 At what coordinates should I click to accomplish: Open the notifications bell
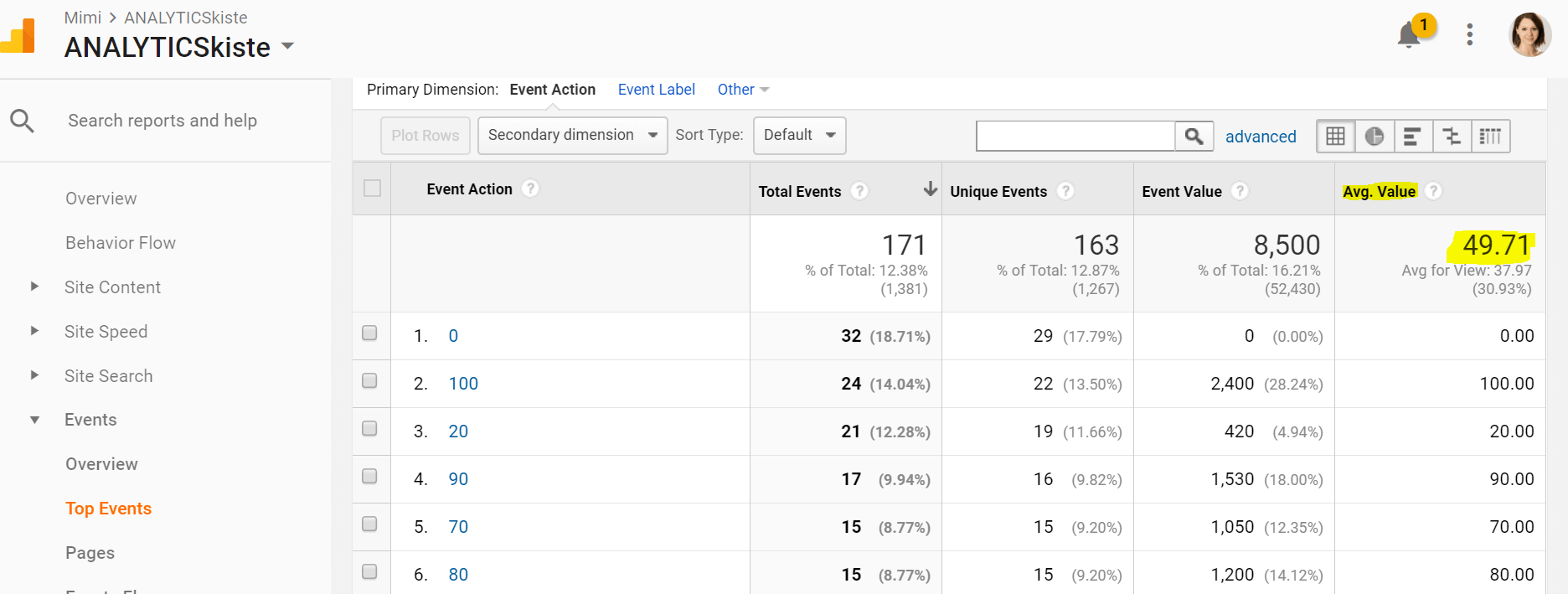tap(1409, 35)
